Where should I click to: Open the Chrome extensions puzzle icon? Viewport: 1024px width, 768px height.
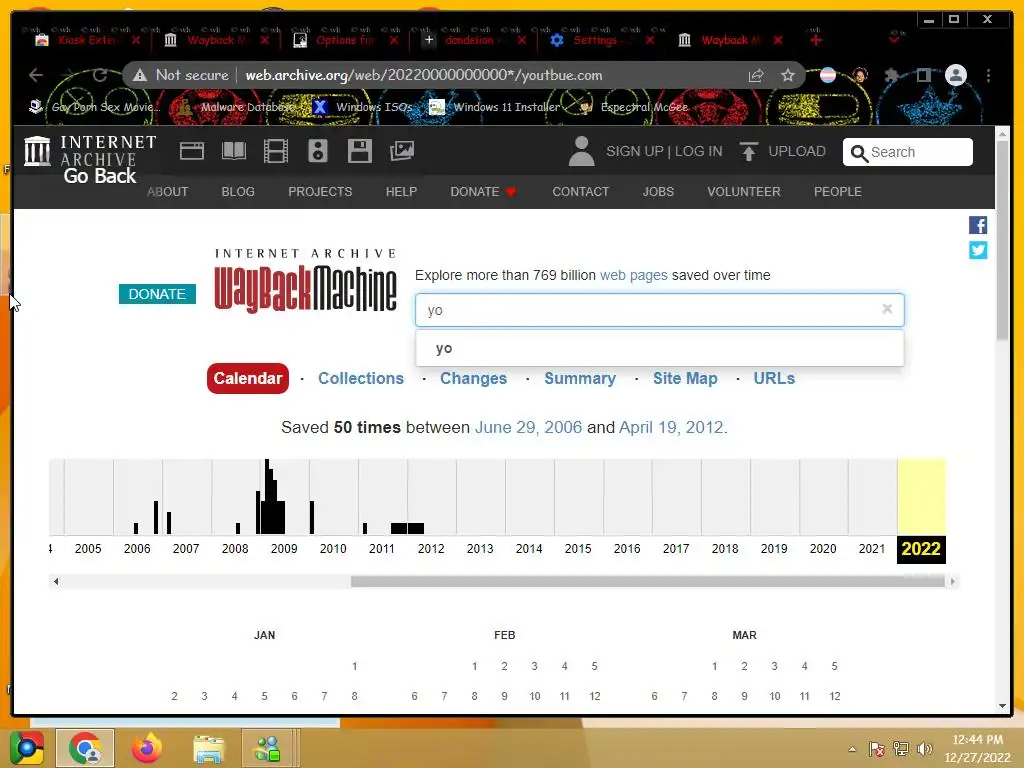pos(891,76)
